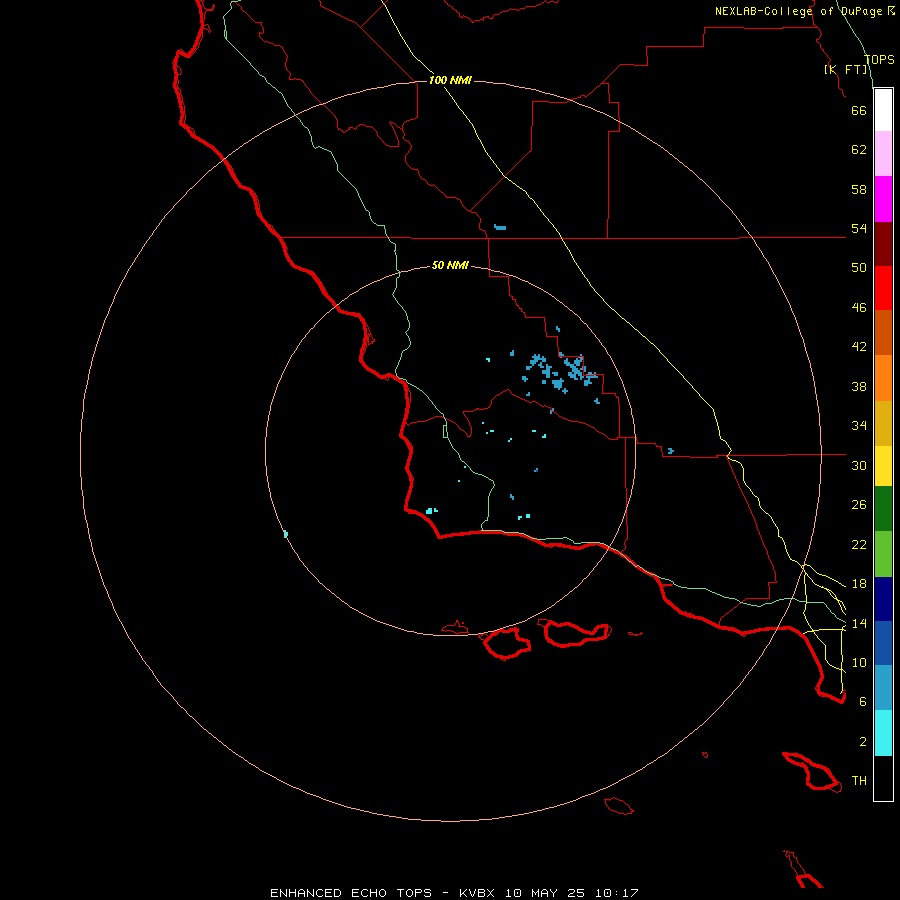Pick the light blue legend swatch
The height and width of the screenshot is (900, 900).
883,687
